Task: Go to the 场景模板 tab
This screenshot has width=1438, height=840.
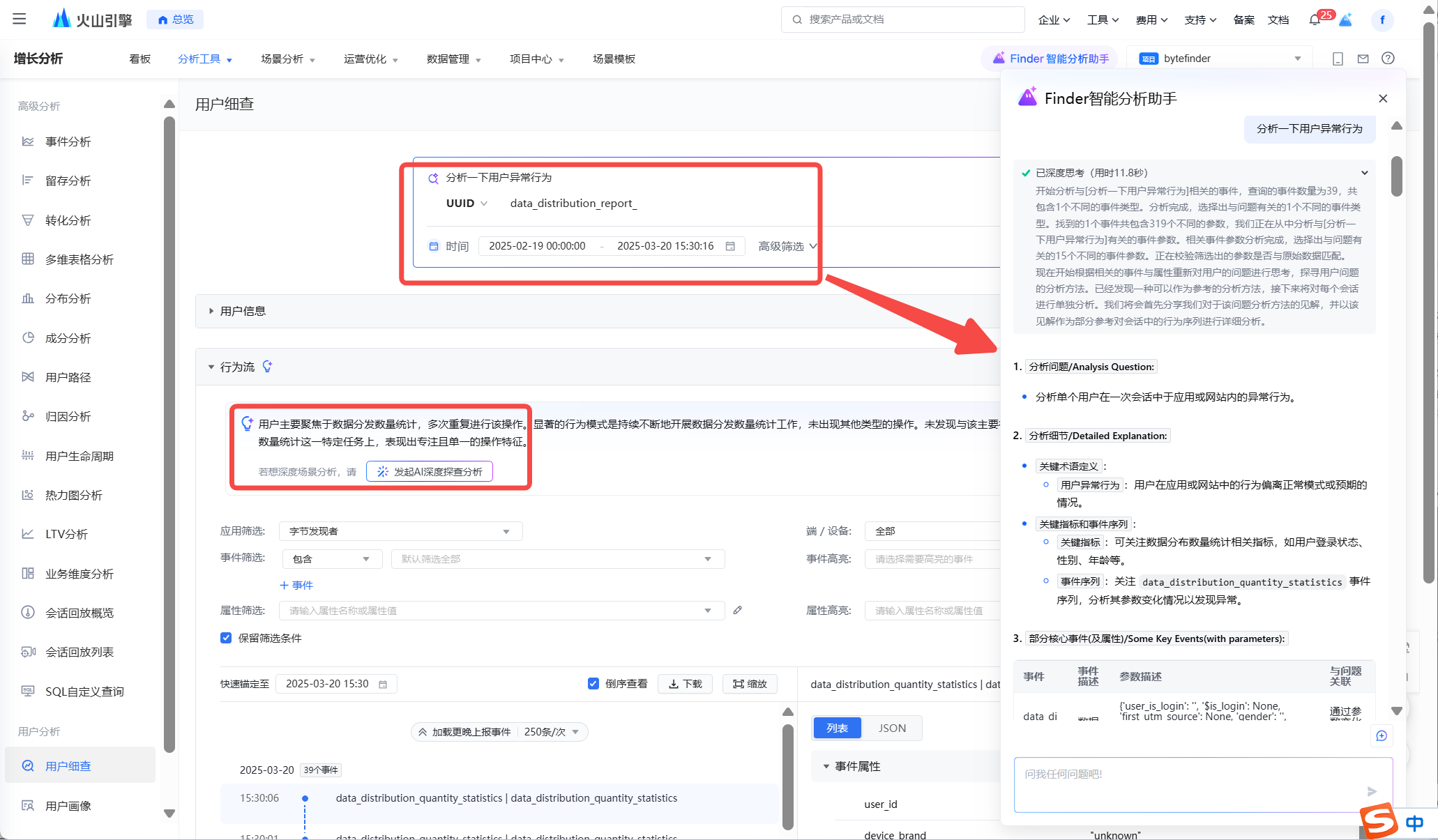Action: (x=614, y=59)
